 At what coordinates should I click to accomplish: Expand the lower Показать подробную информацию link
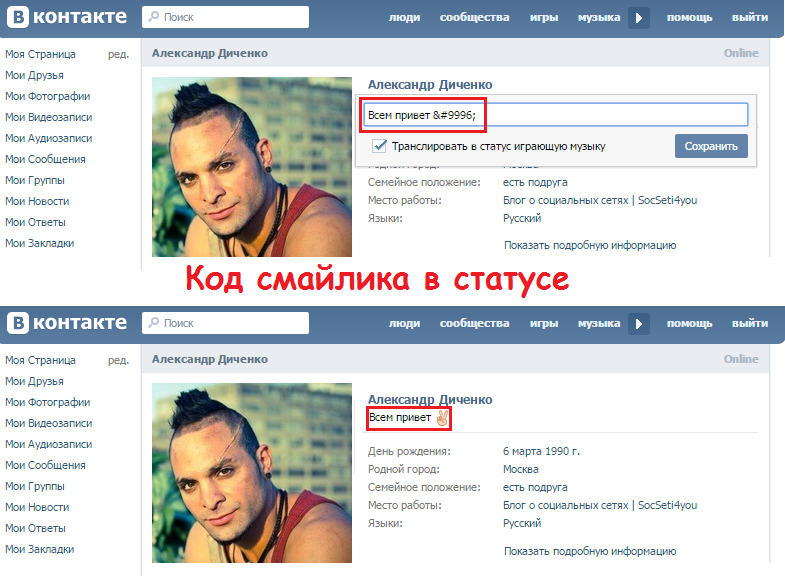click(590, 551)
